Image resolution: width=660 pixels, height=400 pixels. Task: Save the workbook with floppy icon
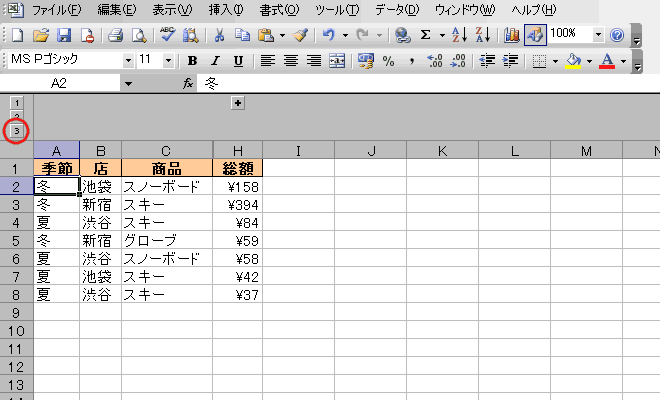[x=64, y=35]
